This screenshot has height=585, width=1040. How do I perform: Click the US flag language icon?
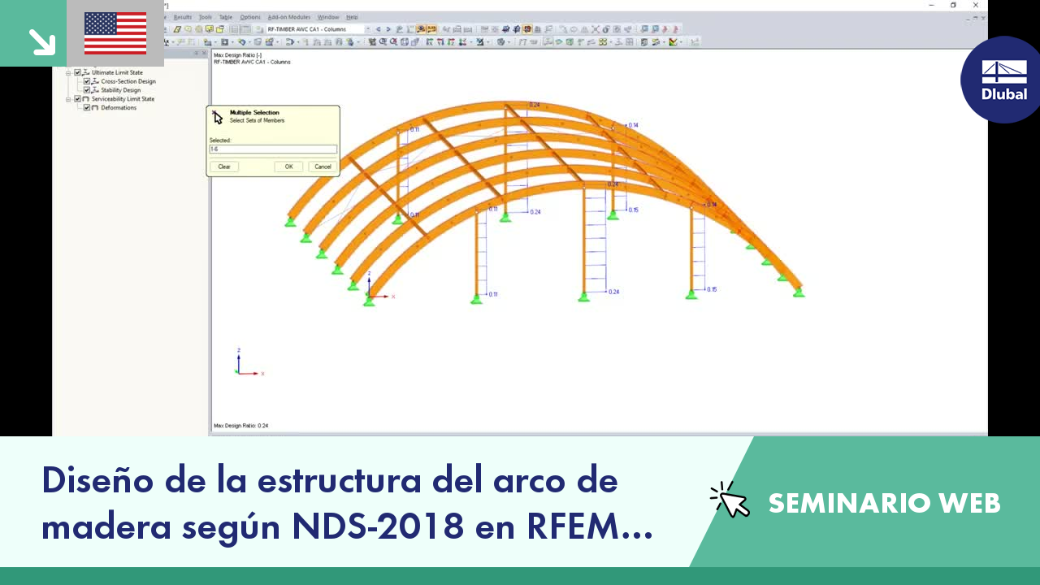coord(115,33)
